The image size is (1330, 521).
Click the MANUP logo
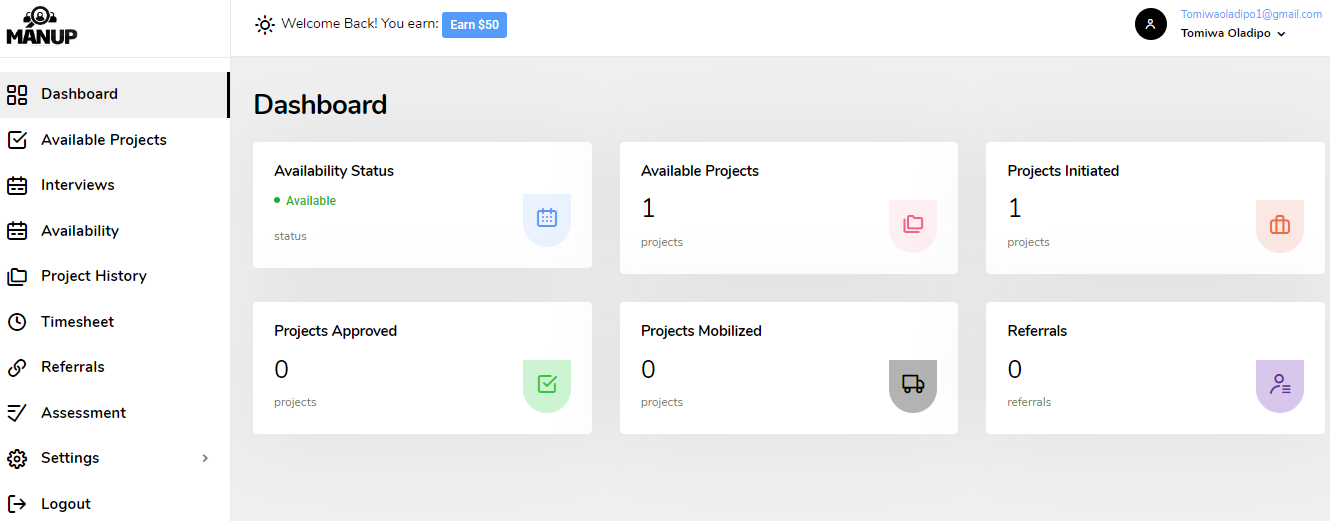[x=41, y=26]
